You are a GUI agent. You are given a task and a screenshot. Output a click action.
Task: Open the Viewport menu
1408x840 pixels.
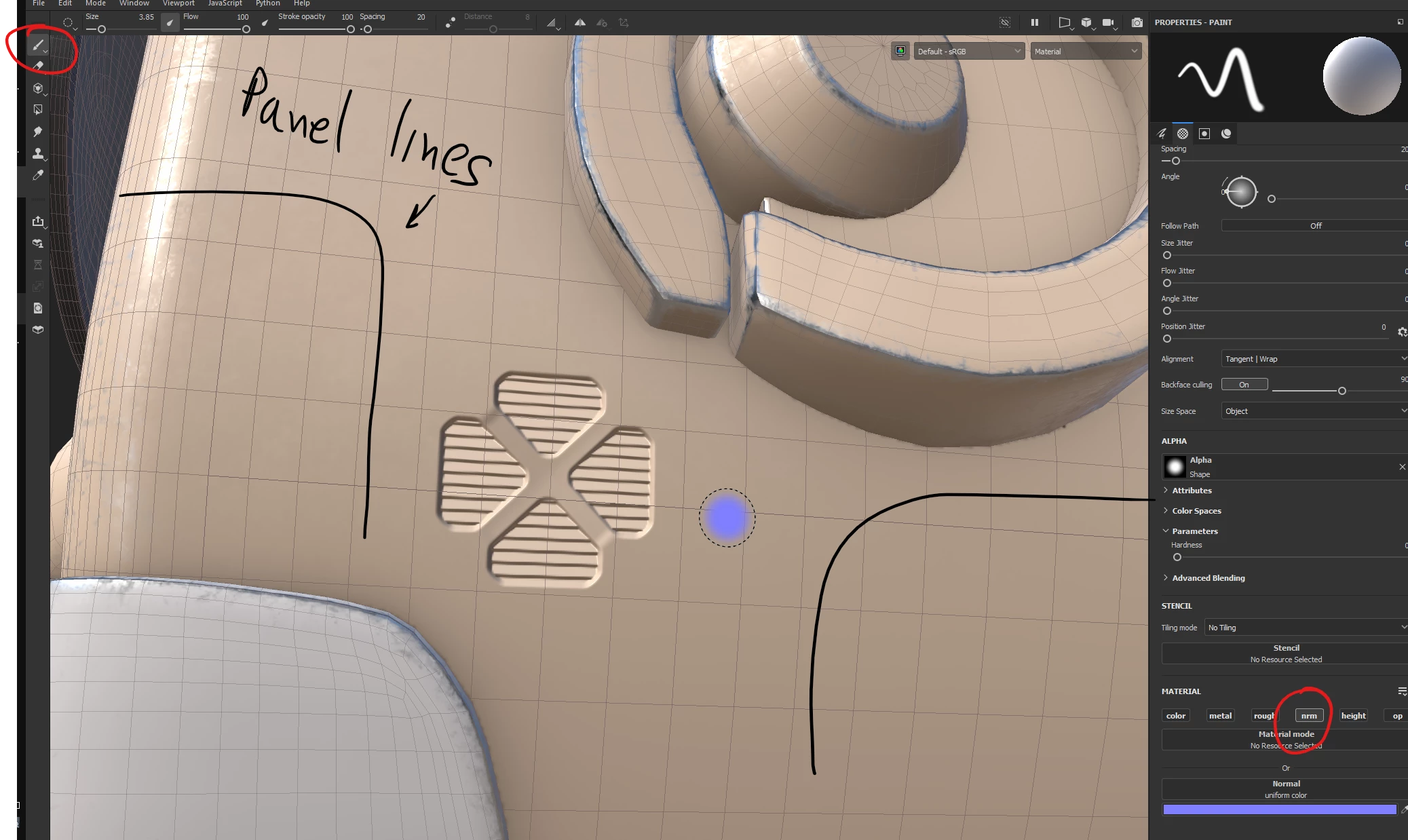tap(178, 3)
